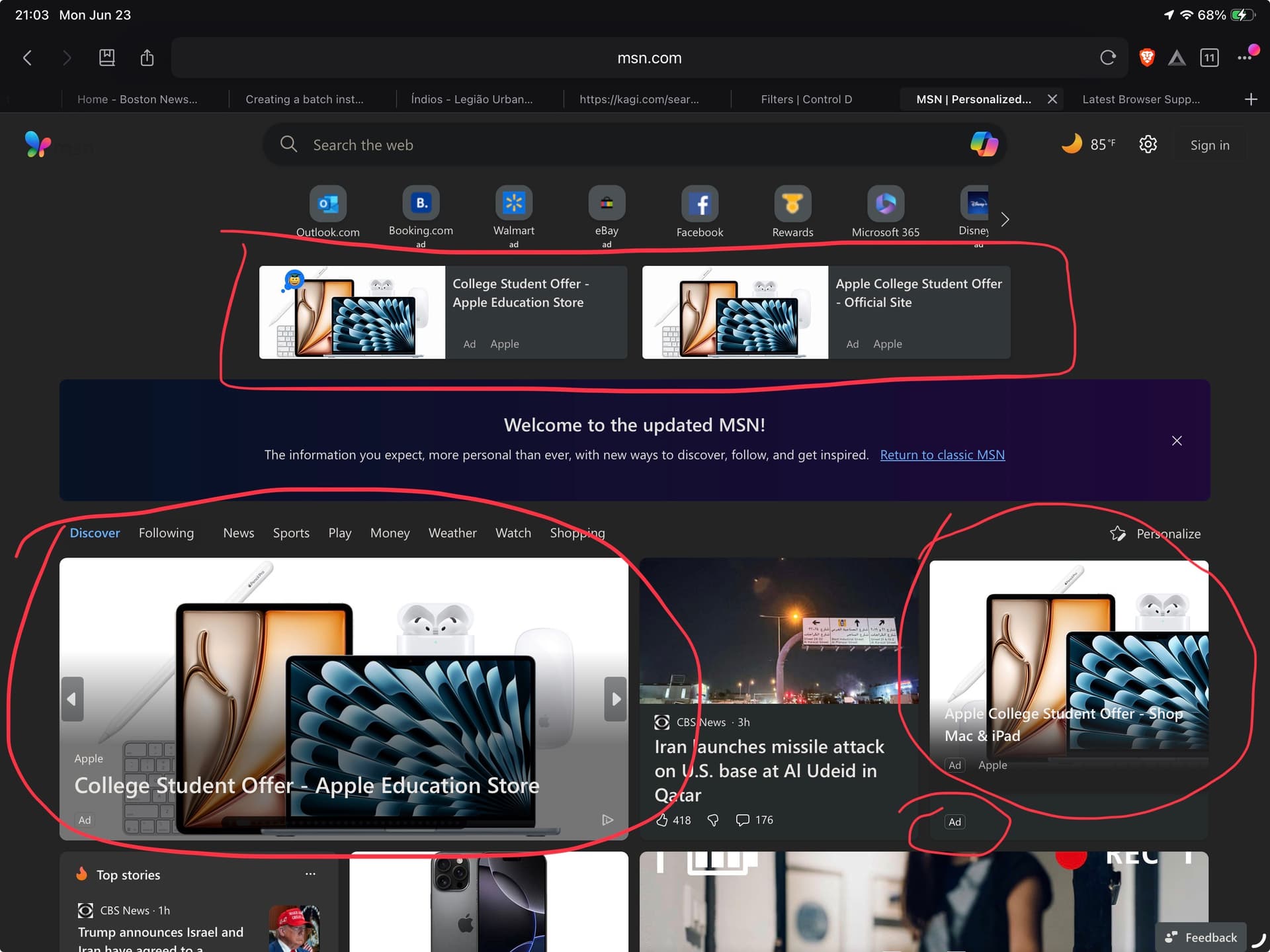Click the Brave Rewards triangle icon
This screenshot has height=952, width=1270.
tap(1177, 58)
